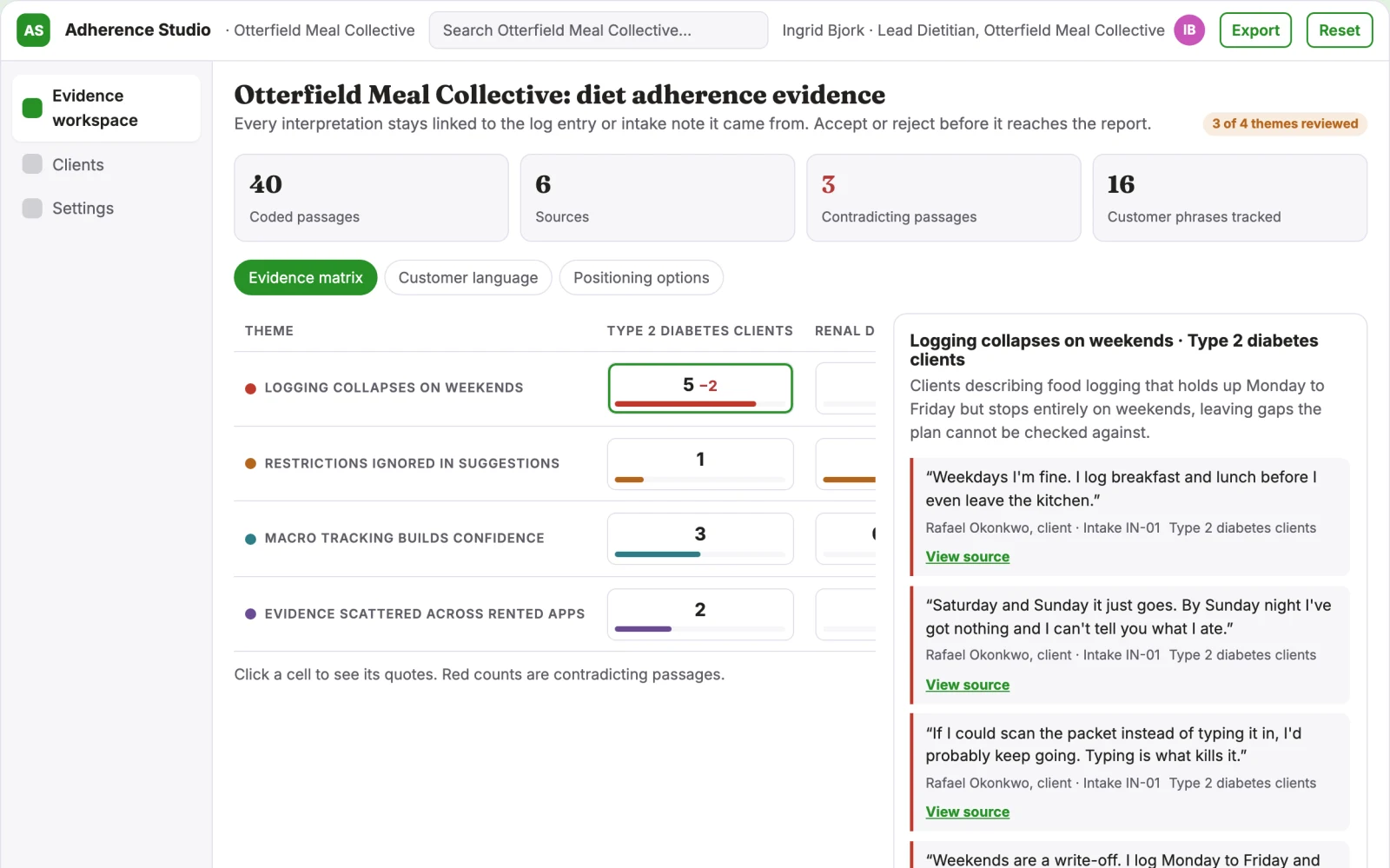This screenshot has height=868, width=1390.
Task: Click the "Adherence Studio" app title
Action: (138, 30)
